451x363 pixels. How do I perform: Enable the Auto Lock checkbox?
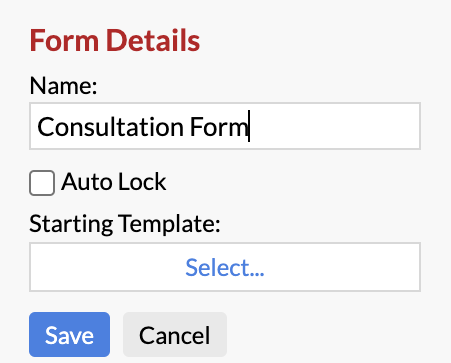point(42,183)
